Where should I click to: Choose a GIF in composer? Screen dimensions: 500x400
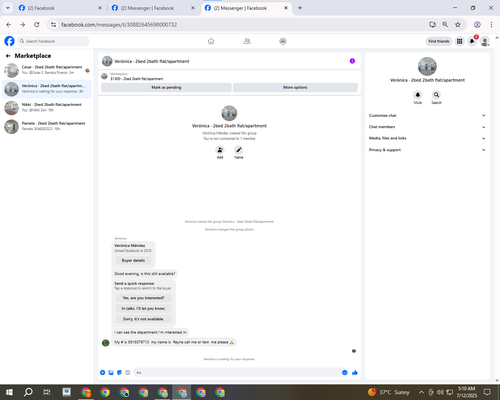128,372
